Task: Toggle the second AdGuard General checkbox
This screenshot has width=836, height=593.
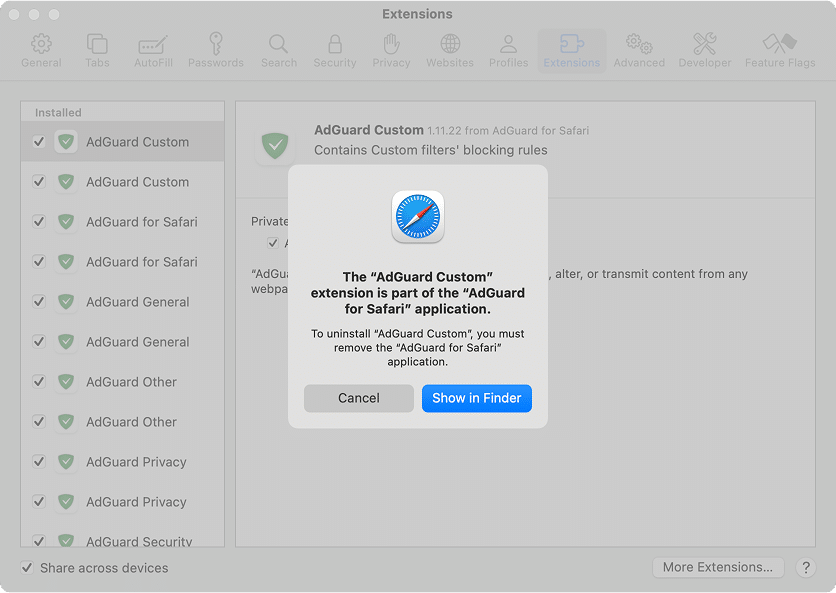Action: click(x=39, y=342)
